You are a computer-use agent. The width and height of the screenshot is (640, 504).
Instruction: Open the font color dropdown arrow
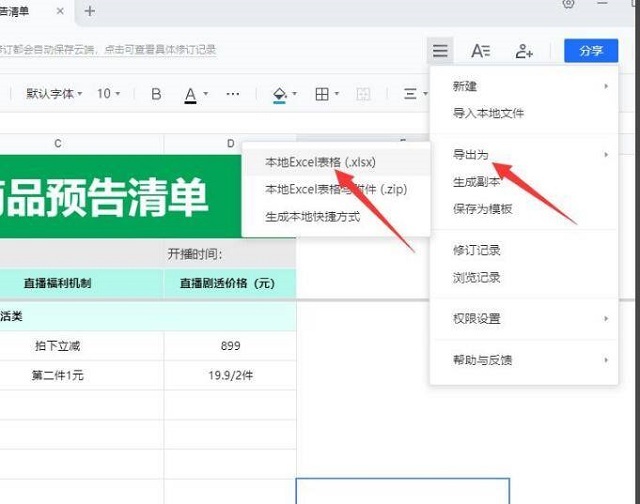(206, 94)
